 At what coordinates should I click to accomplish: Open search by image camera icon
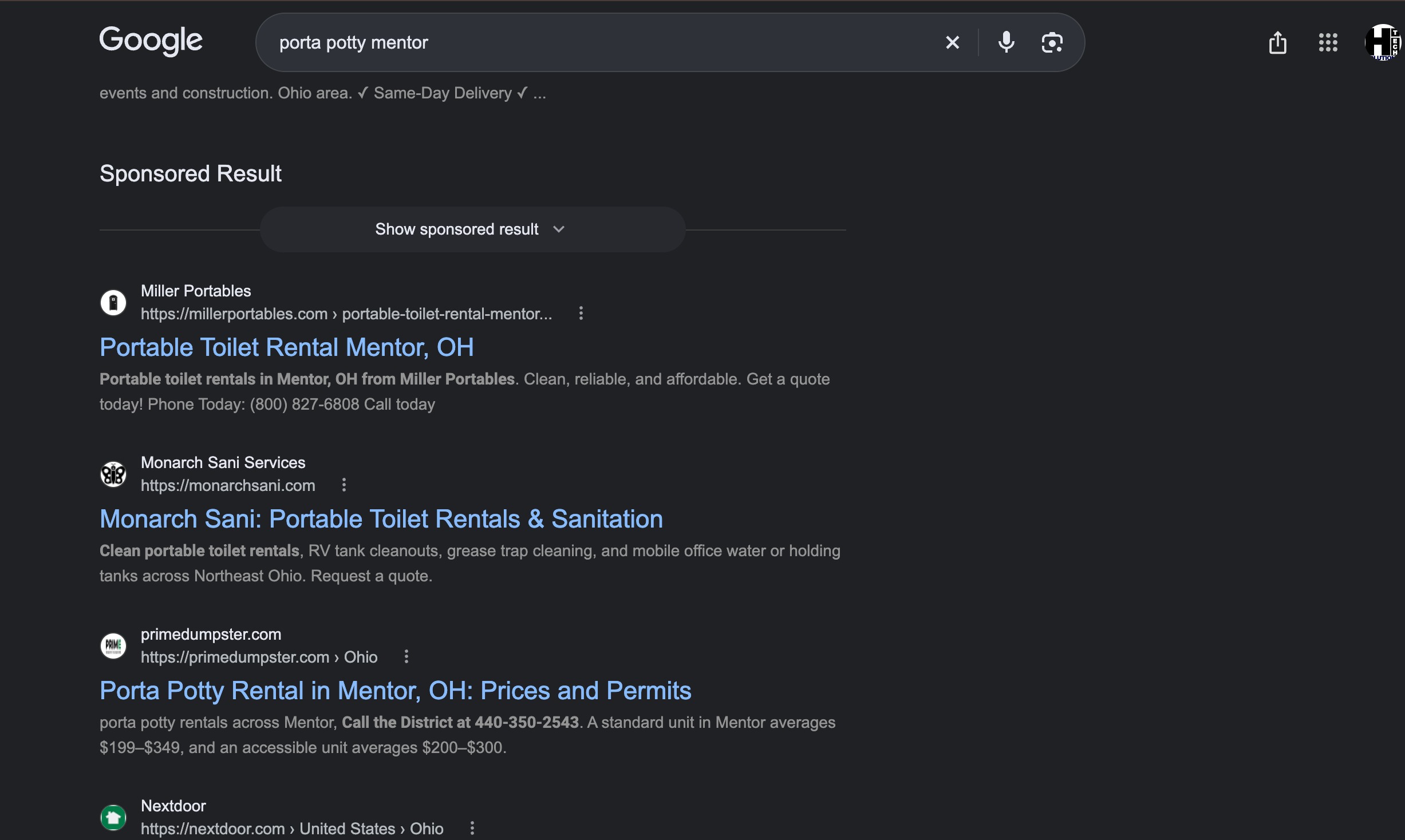click(x=1052, y=42)
